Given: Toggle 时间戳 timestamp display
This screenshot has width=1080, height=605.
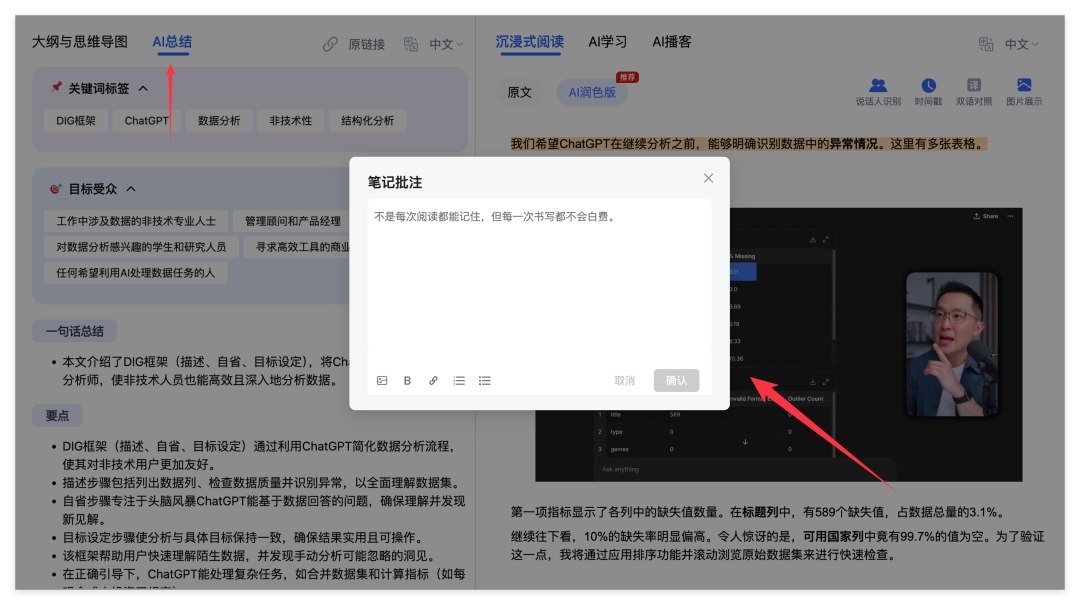Looking at the screenshot, I should 928,86.
